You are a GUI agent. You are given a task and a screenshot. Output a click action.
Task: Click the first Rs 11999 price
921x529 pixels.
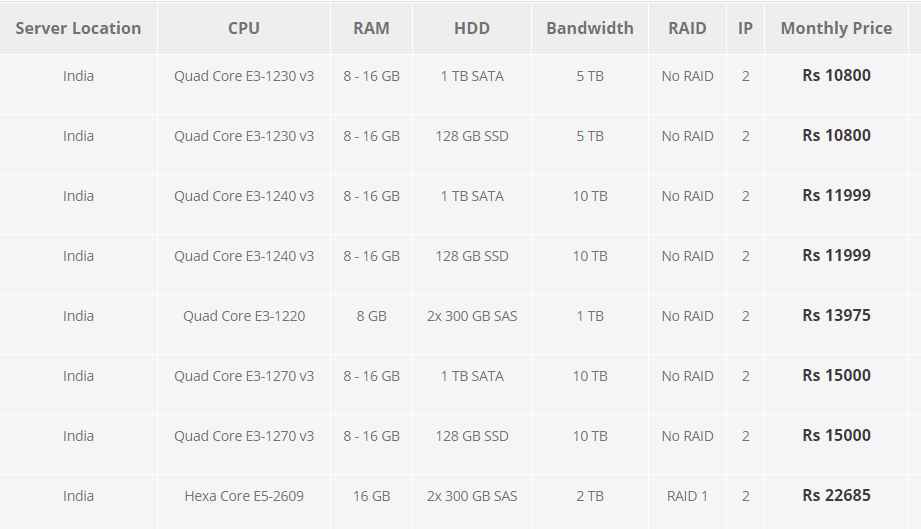coord(836,196)
